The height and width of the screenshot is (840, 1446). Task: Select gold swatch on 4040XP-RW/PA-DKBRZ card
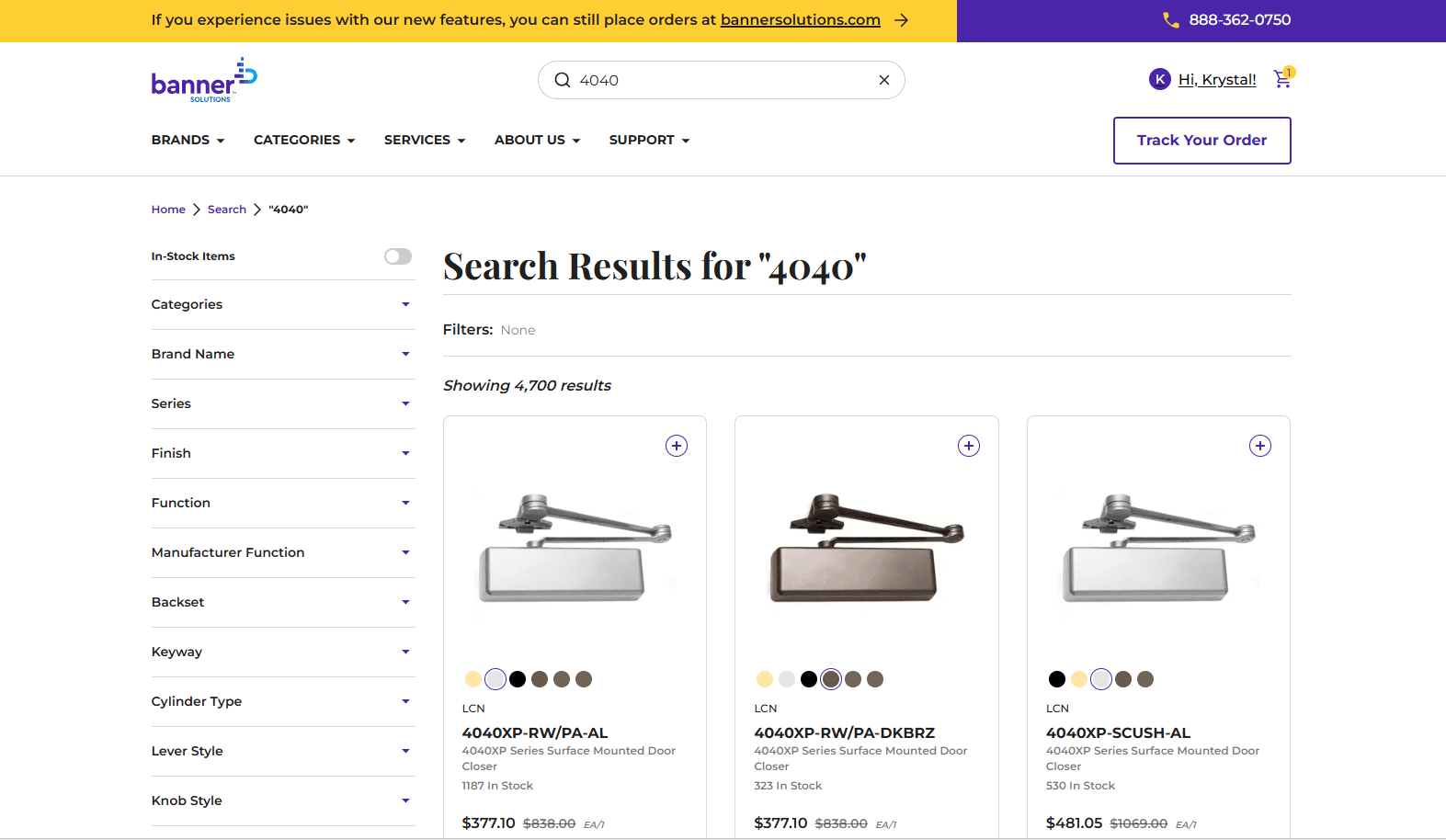tap(765, 679)
